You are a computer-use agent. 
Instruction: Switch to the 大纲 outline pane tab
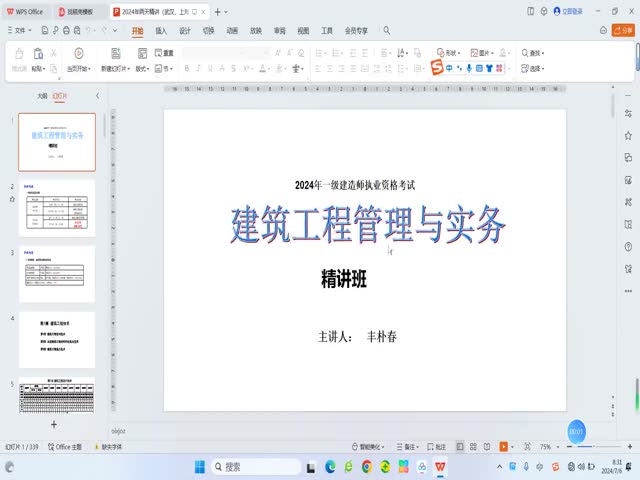click(42, 96)
